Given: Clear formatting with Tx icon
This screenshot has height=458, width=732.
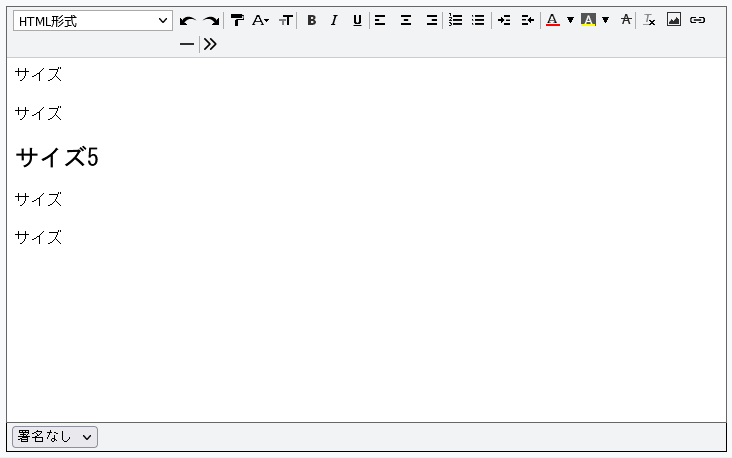Looking at the screenshot, I should coord(649,20).
